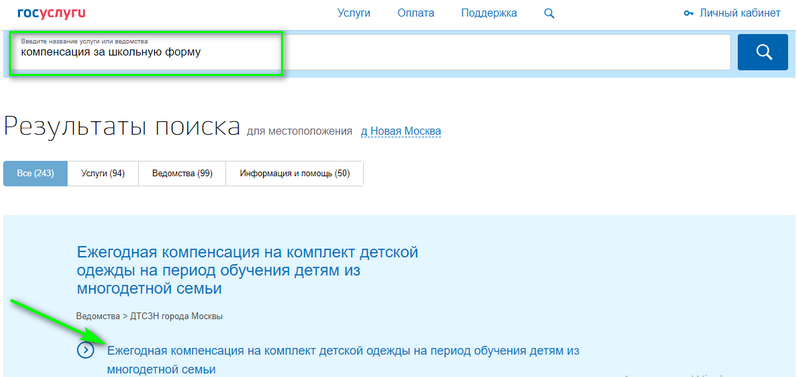Open the large Ежегодная компенсация result heading
The image size is (797, 377).
tap(248, 270)
